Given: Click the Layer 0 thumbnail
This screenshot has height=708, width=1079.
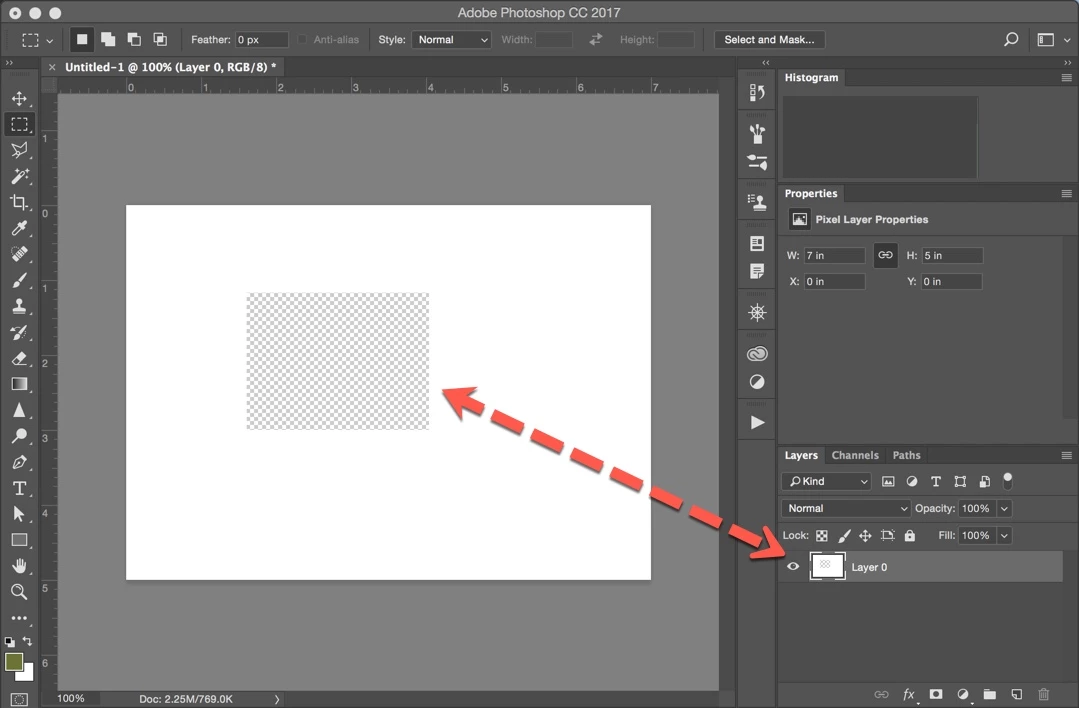Looking at the screenshot, I should coord(827,566).
